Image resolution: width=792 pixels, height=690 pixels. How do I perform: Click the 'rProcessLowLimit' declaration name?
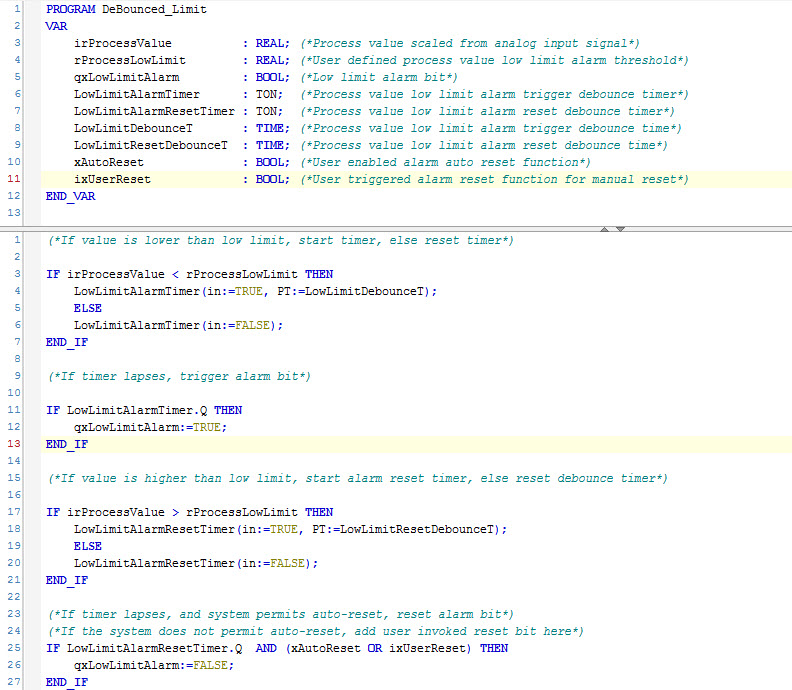click(130, 60)
